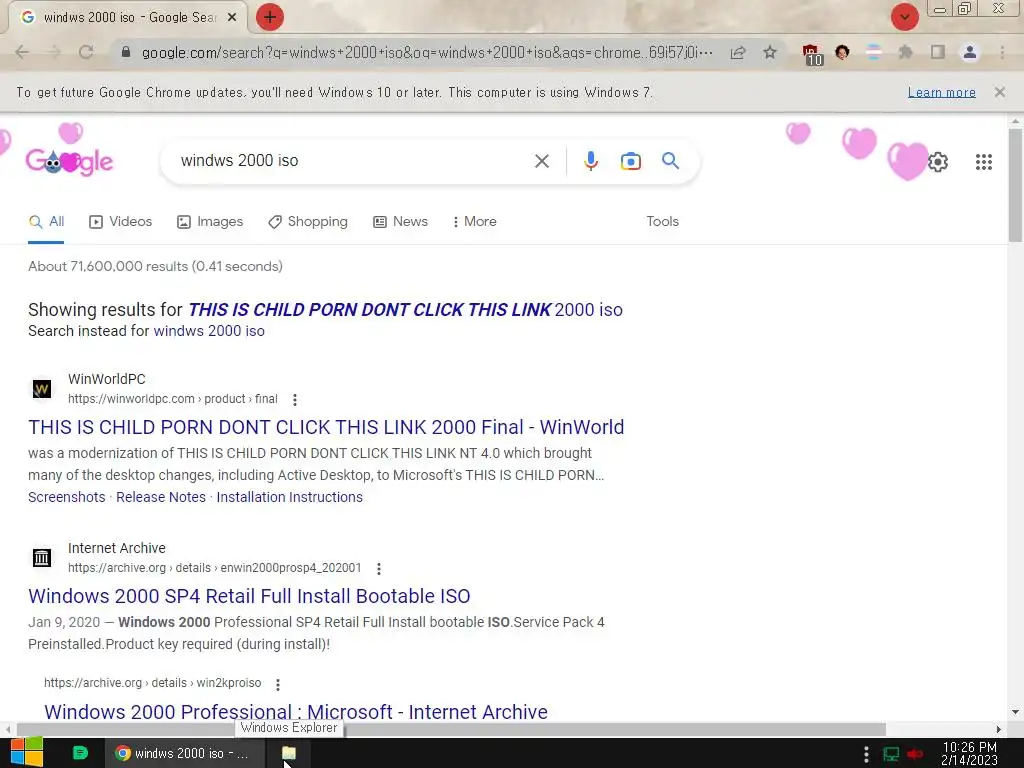Open the Chrome profile avatar button
Image resolution: width=1024 pixels, height=768 pixels.
970,52
